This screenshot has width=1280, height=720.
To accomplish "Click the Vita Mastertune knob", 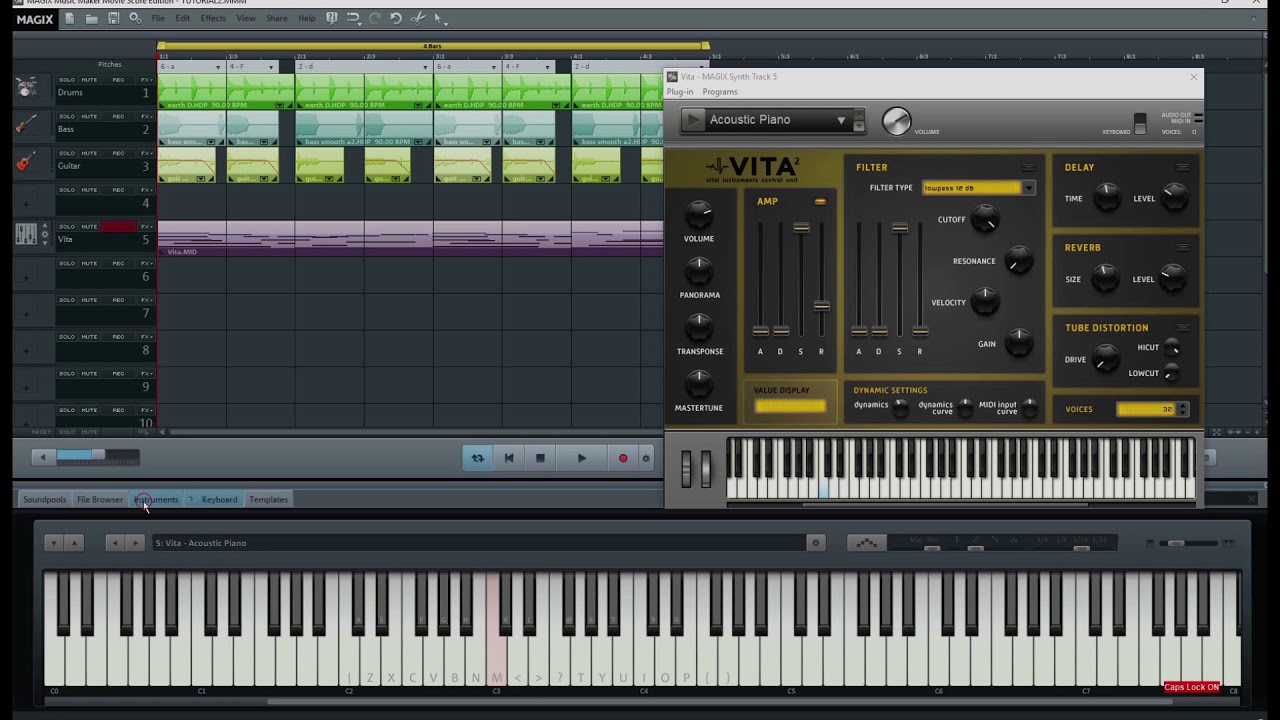I will (699, 383).
